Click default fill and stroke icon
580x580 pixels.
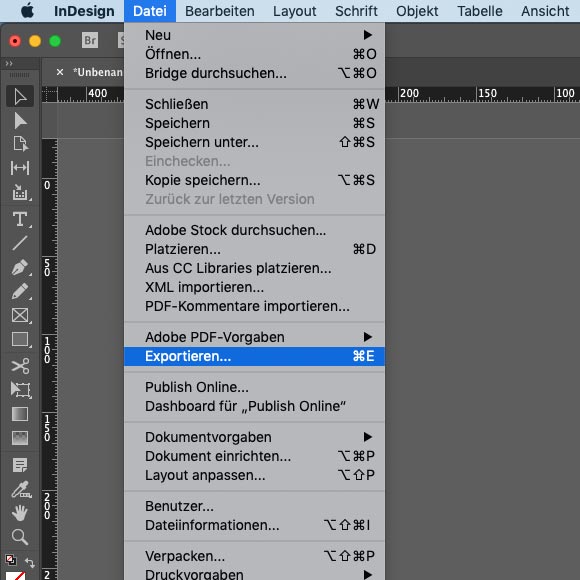[x=10, y=560]
